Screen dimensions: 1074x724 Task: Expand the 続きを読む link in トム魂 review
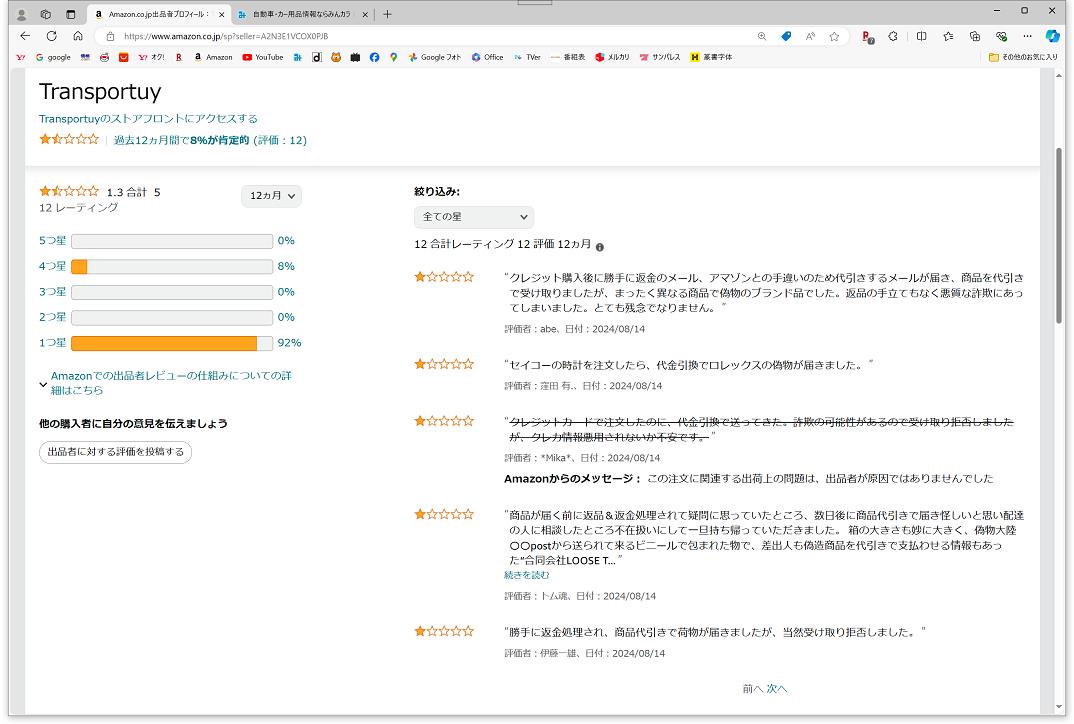pyautogui.click(x=527, y=575)
